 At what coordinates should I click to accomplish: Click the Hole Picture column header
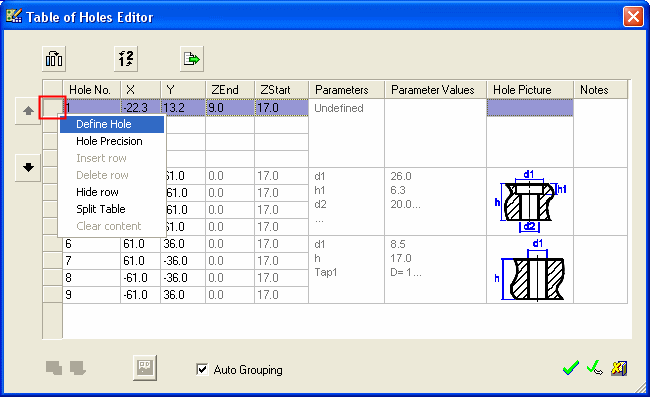[530, 90]
